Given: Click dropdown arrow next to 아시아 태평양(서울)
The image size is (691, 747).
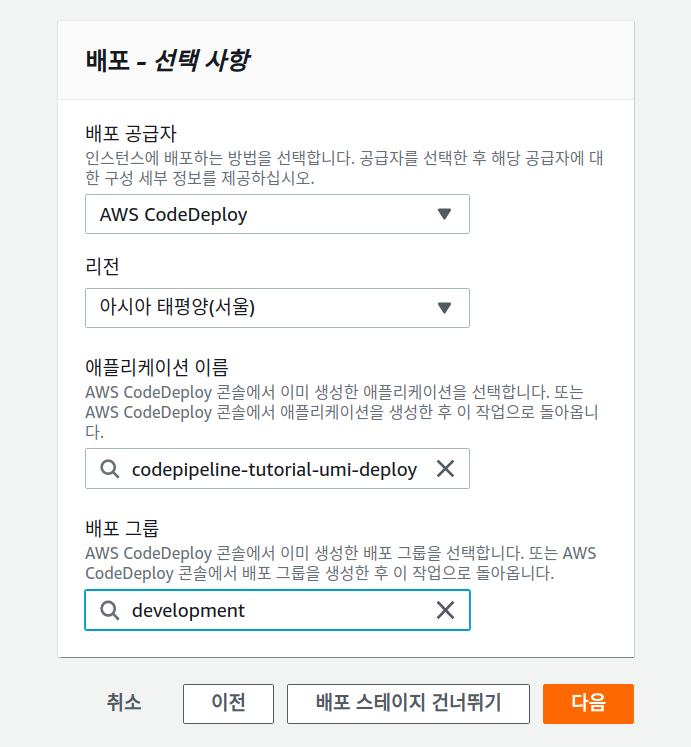Looking at the screenshot, I should (445, 308).
